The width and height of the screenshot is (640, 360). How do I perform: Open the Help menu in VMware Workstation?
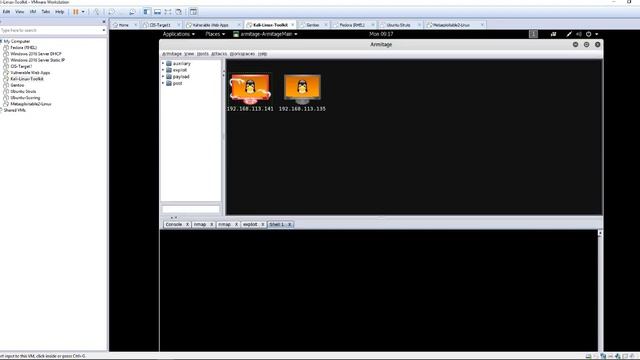coord(60,12)
